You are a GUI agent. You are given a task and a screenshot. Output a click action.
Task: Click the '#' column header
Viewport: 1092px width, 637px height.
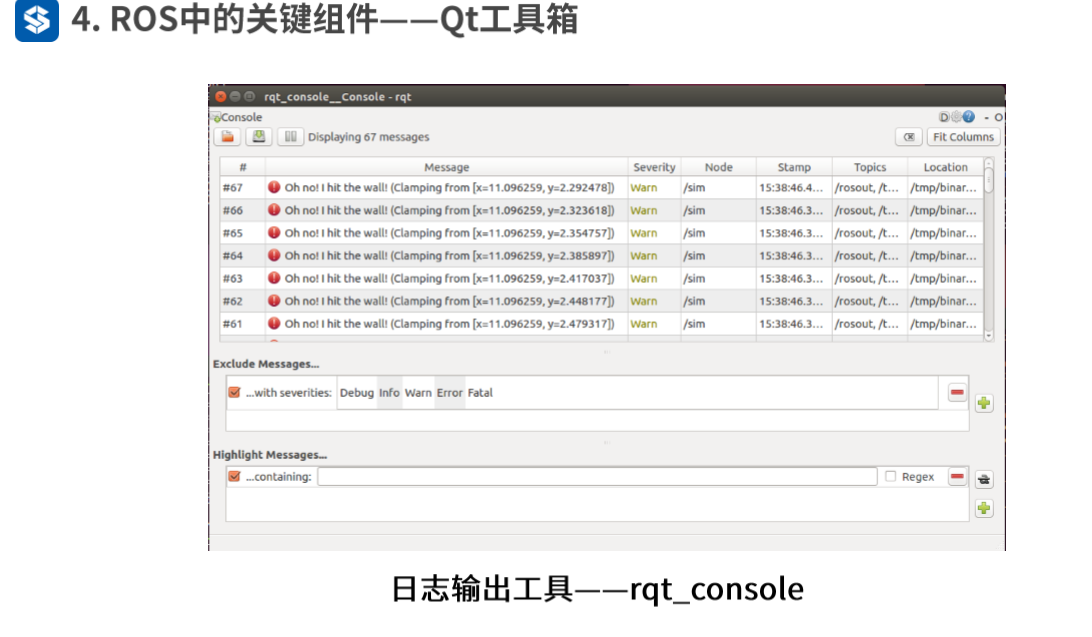242,167
